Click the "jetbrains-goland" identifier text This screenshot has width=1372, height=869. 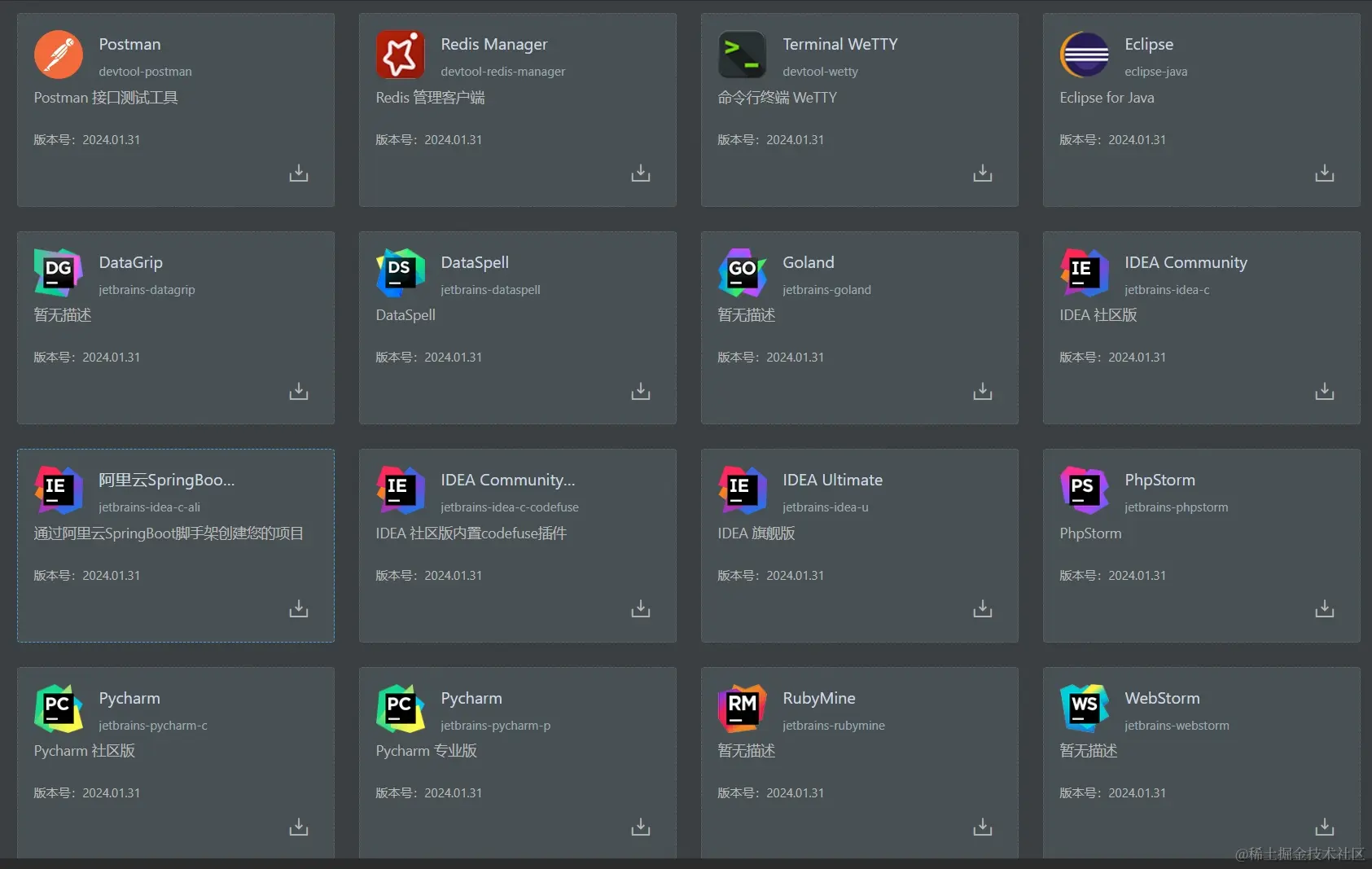tap(827, 290)
